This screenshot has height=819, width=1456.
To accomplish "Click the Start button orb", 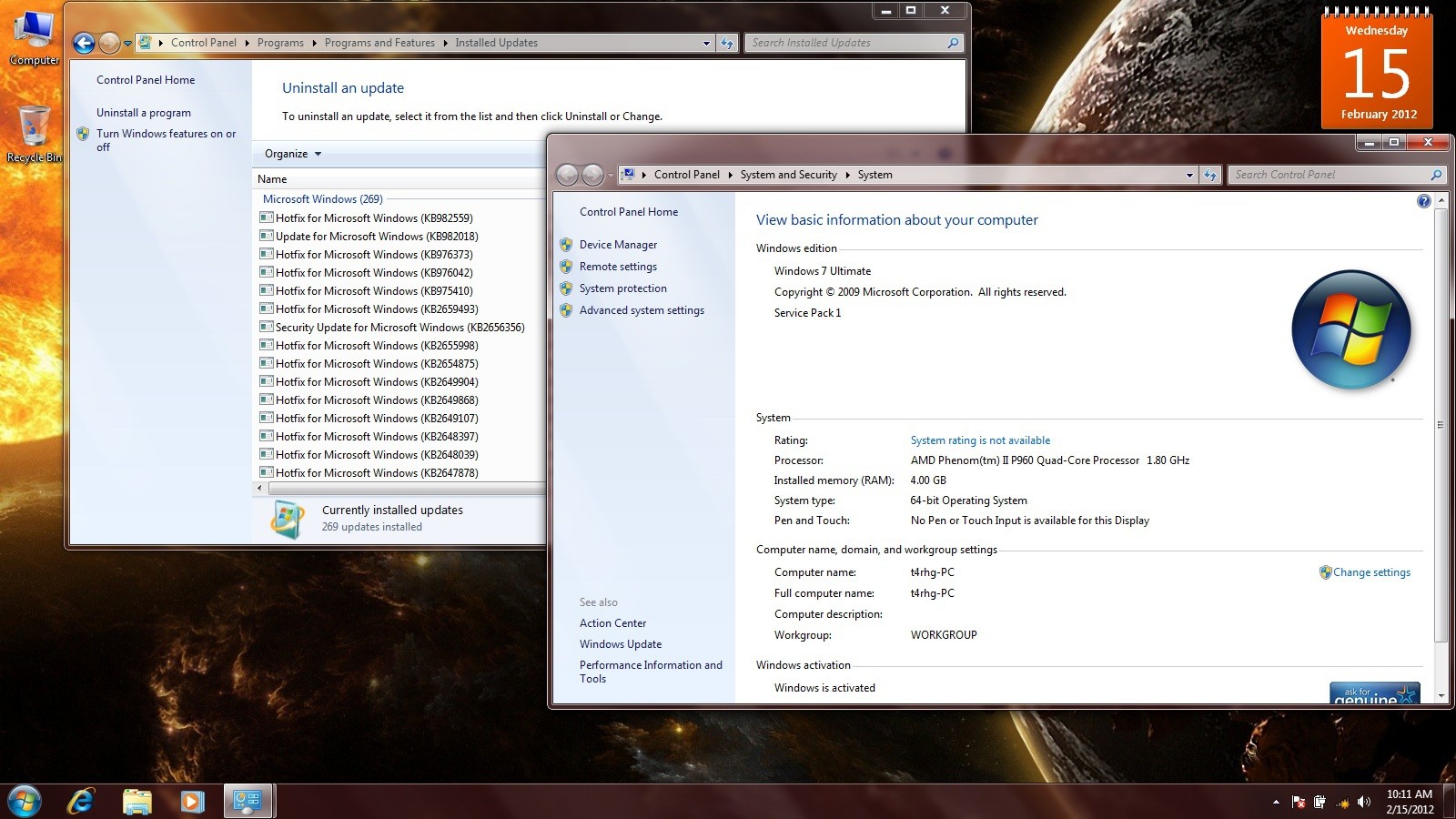I will 24,801.
